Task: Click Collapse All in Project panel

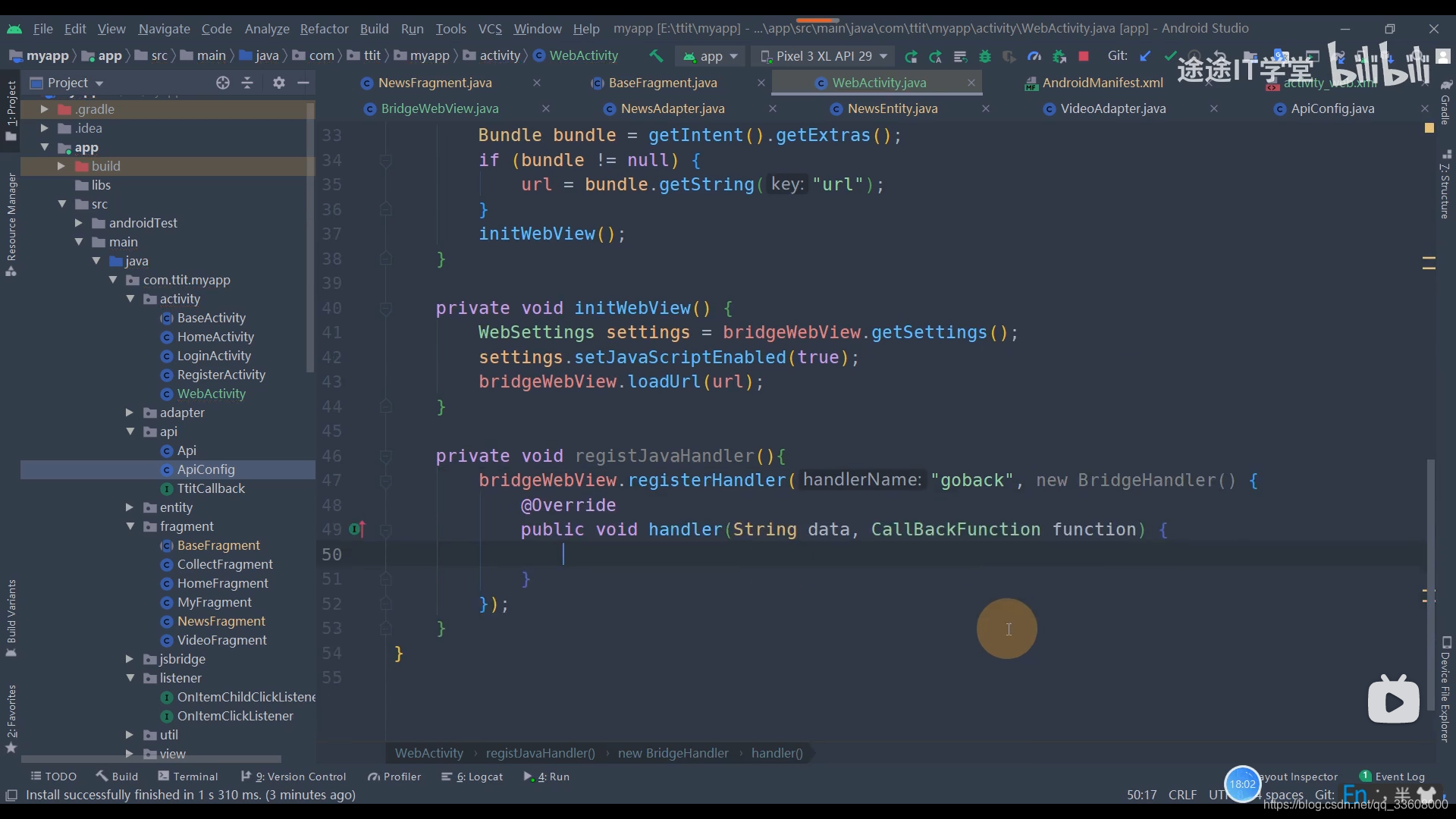Action: coord(247,83)
